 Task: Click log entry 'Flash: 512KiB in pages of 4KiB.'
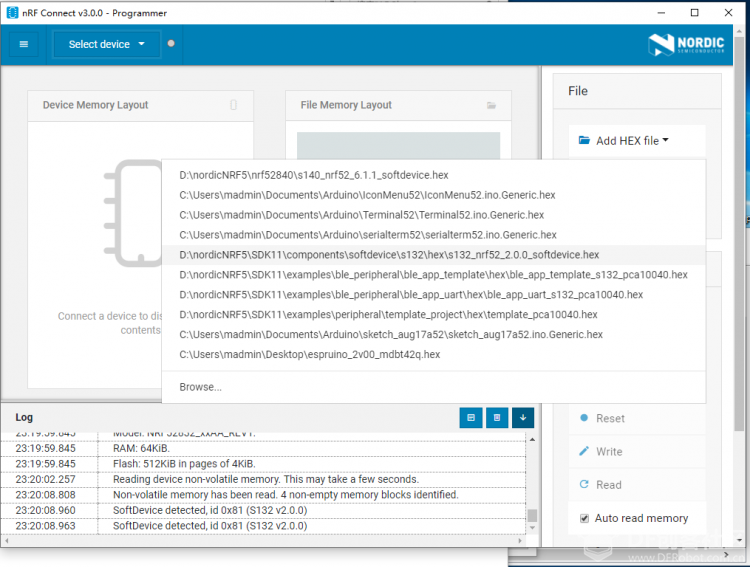(x=184, y=464)
